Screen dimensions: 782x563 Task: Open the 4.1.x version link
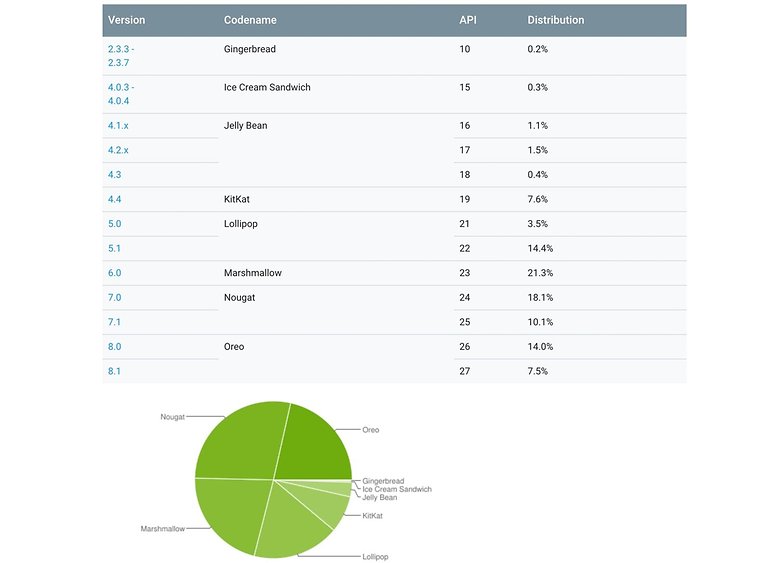coord(118,126)
